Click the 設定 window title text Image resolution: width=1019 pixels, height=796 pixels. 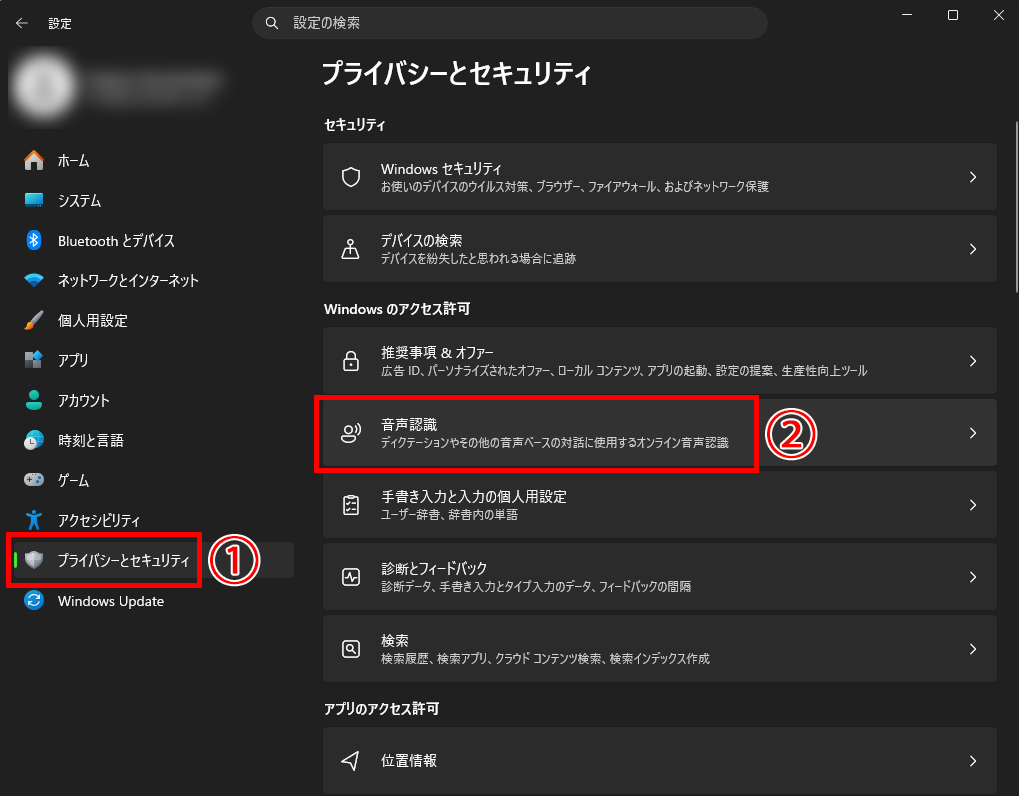pyautogui.click(x=60, y=23)
